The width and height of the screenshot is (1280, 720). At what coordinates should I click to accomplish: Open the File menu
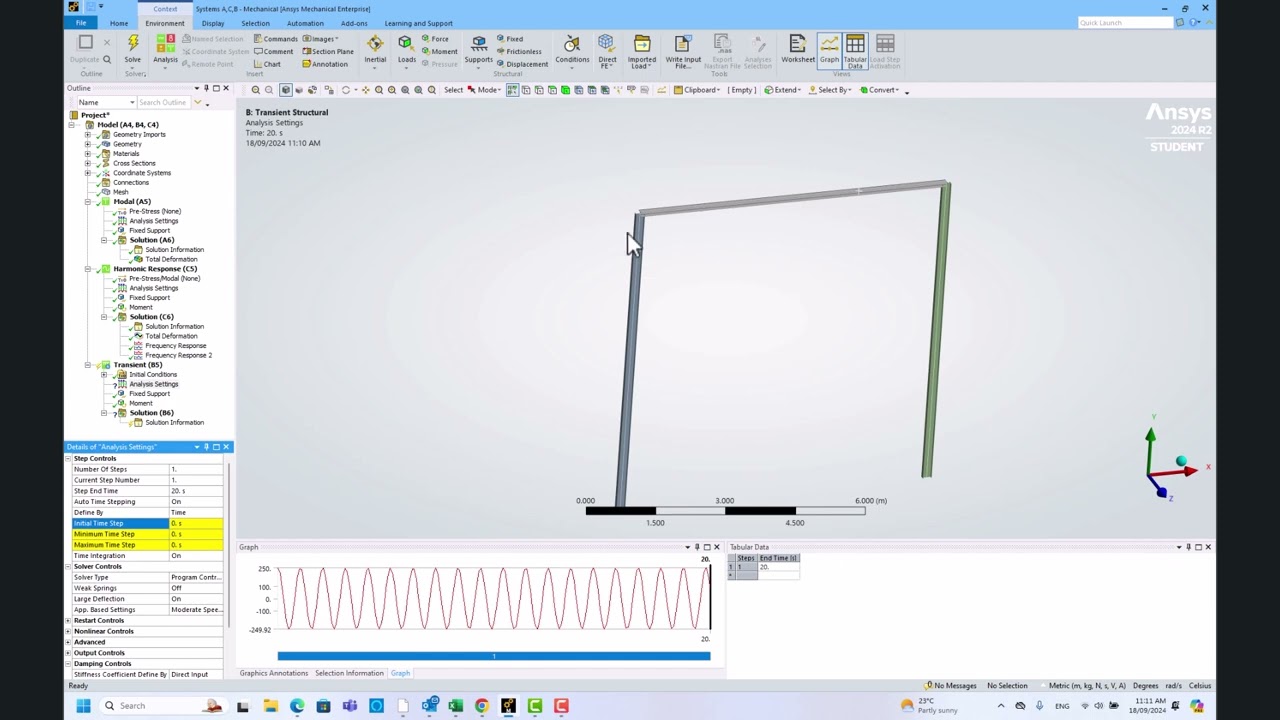[x=81, y=23]
